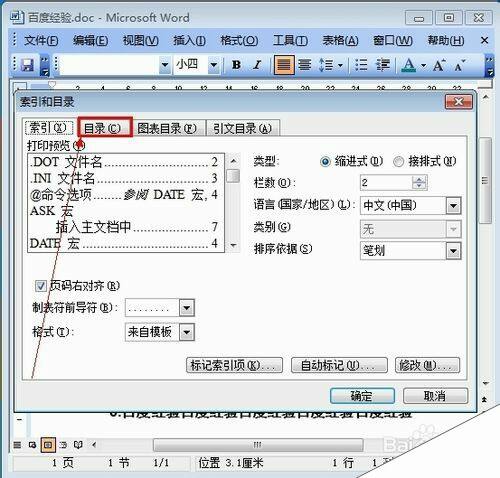Open the 文件(F) menu
The image size is (500, 478).
pyautogui.click(x=41, y=40)
